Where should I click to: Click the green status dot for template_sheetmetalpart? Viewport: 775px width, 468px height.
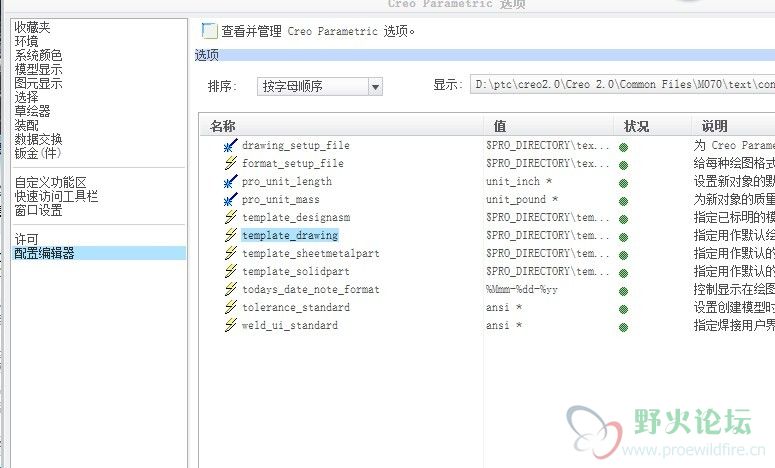coord(623,255)
